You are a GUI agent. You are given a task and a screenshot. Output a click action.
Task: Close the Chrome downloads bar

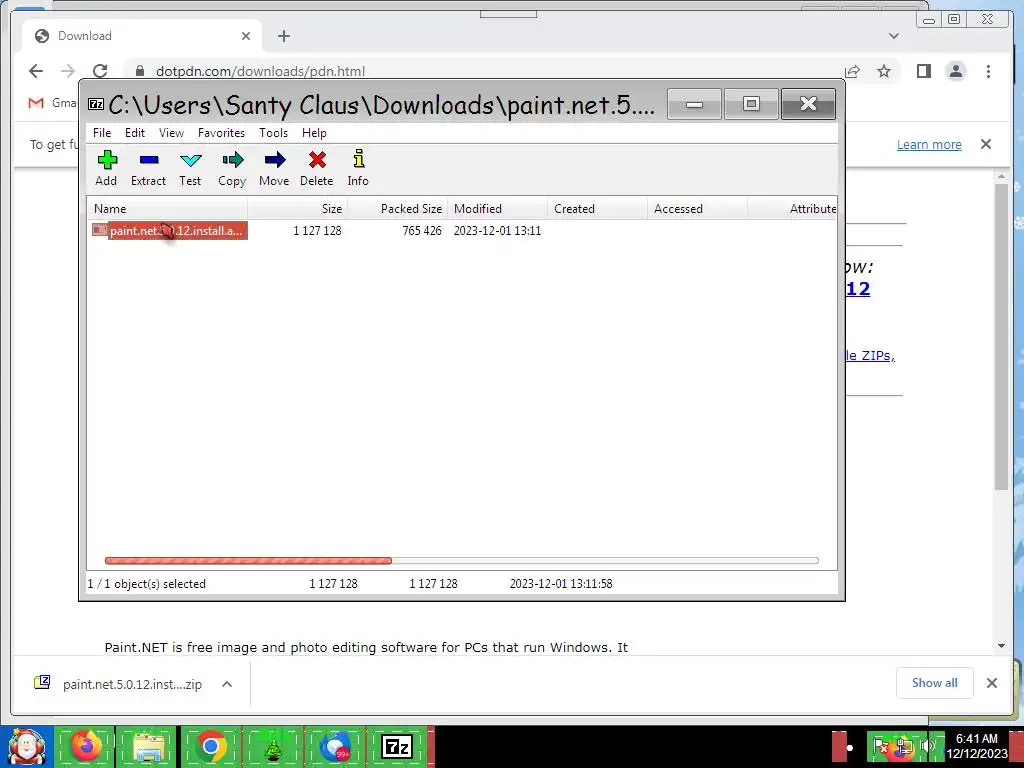(991, 683)
